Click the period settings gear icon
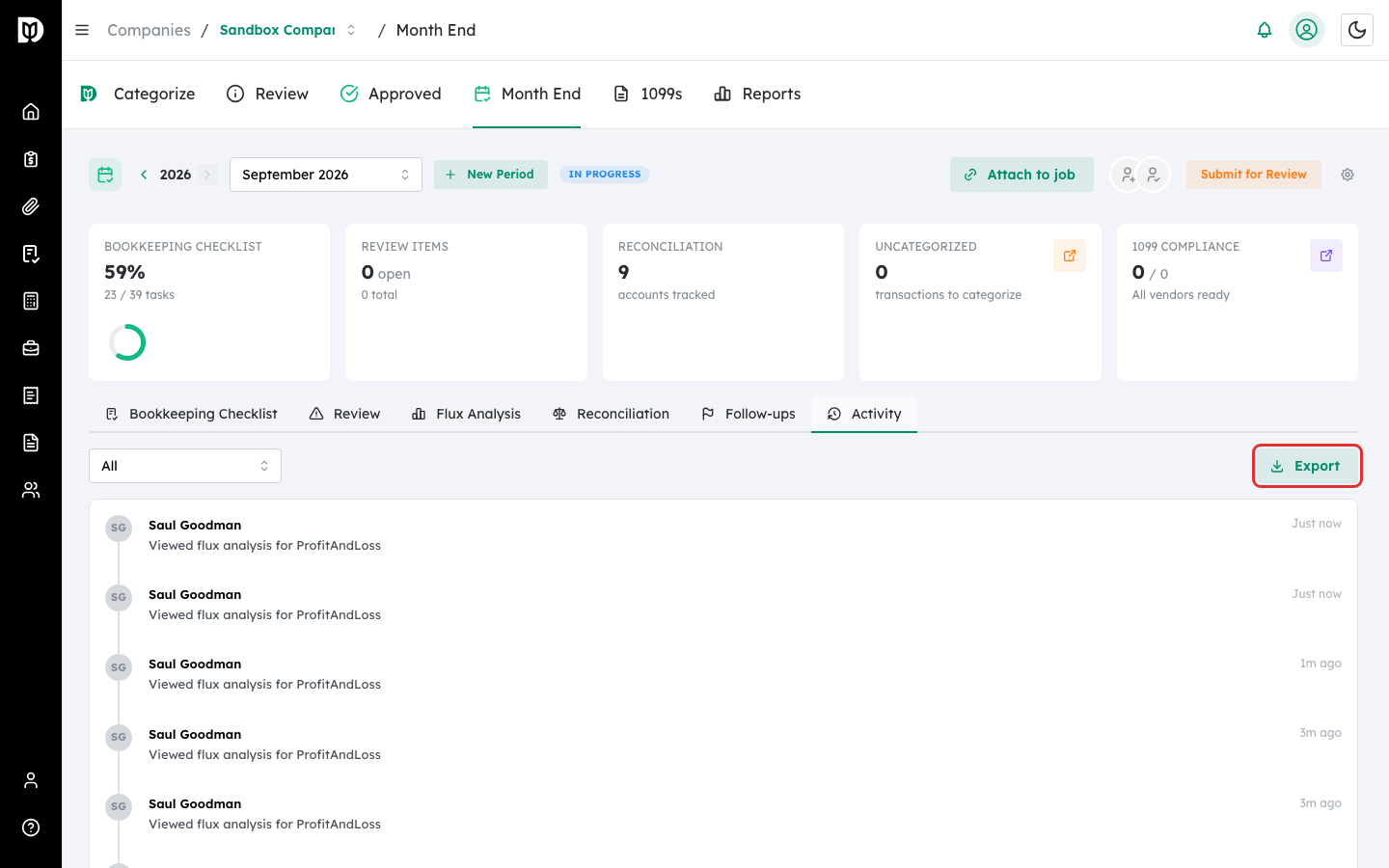The width and height of the screenshot is (1389, 868). 1348,175
